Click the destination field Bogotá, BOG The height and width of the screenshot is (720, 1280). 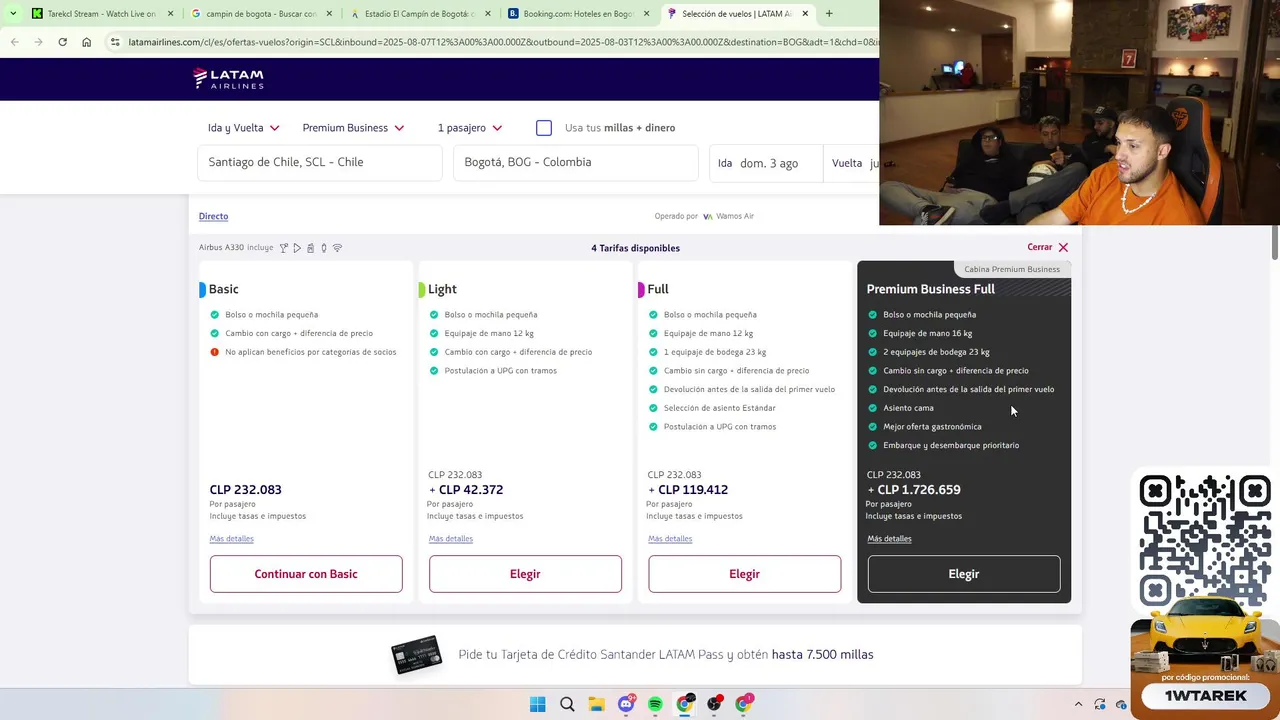tap(576, 162)
